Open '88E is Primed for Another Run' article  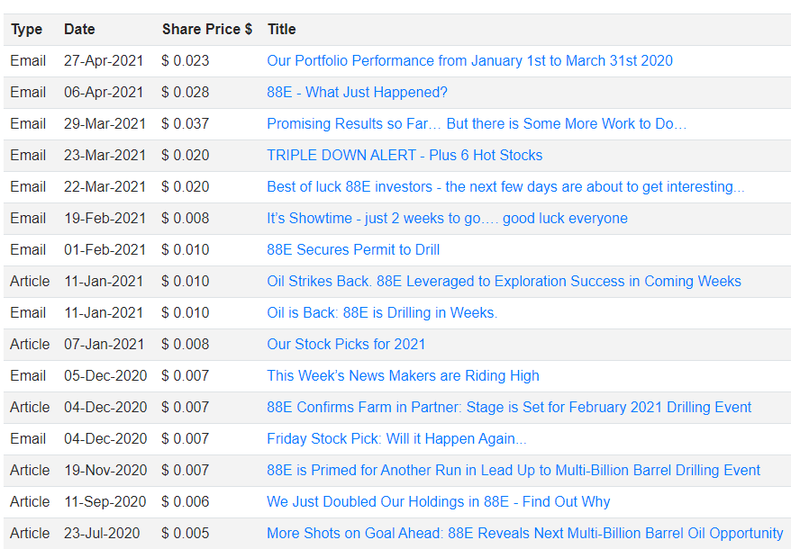513,470
